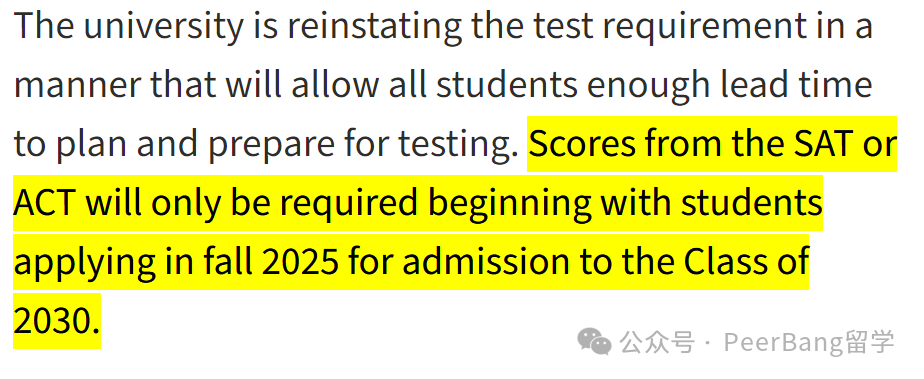
Task: Click the highlighted word "Scores"
Action: [x=582, y=143]
